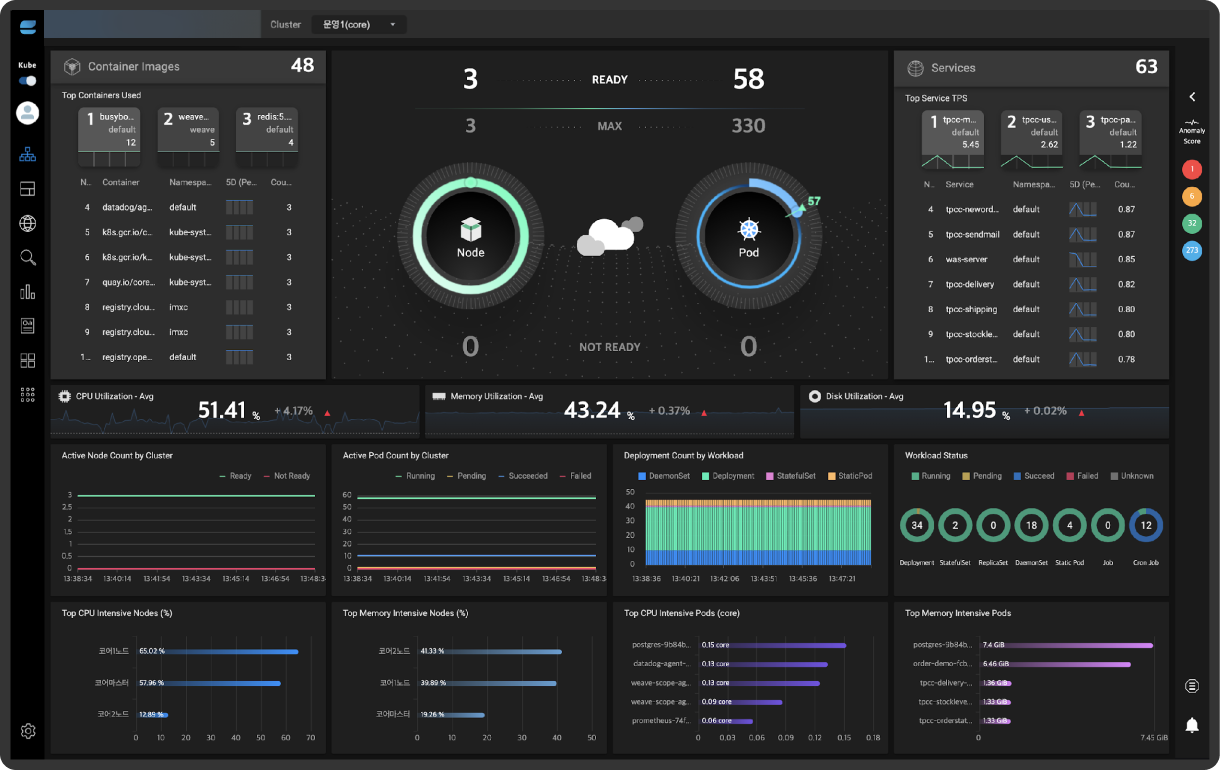
Task: Open the layout panel sidebar icon
Action: 27,189
